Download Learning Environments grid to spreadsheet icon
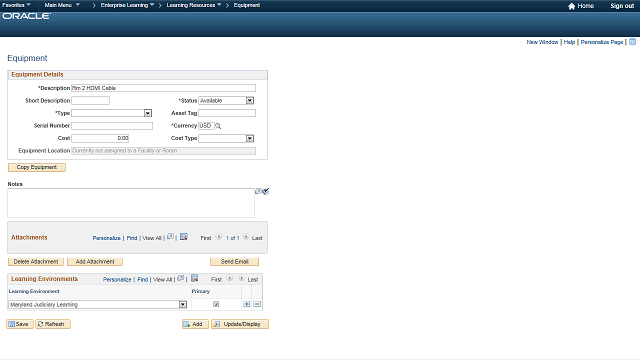 click(195, 278)
